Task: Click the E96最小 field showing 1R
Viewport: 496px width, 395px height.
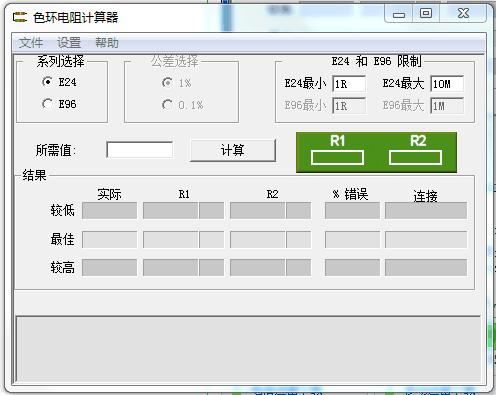Action: point(349,106)
